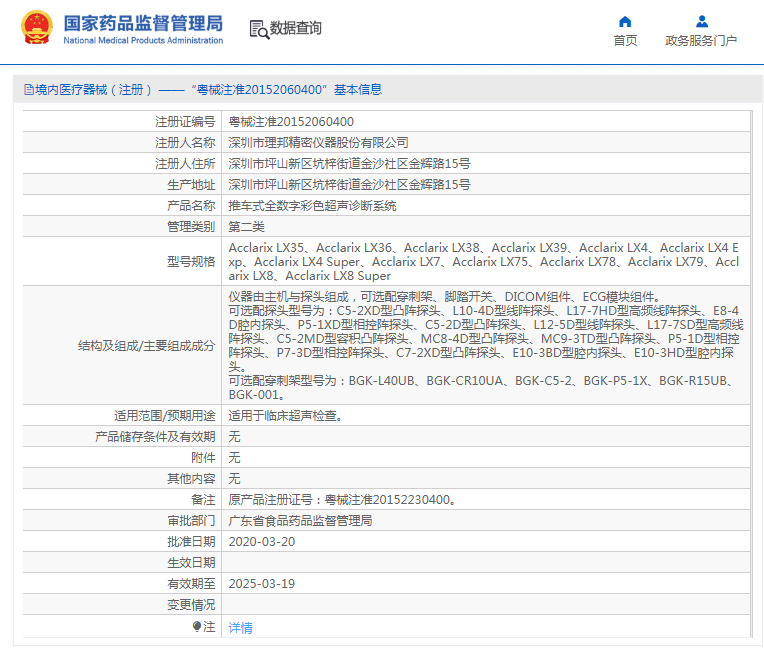Click the 注册人住所 address value
764x651 pixels.
[349, 164]
